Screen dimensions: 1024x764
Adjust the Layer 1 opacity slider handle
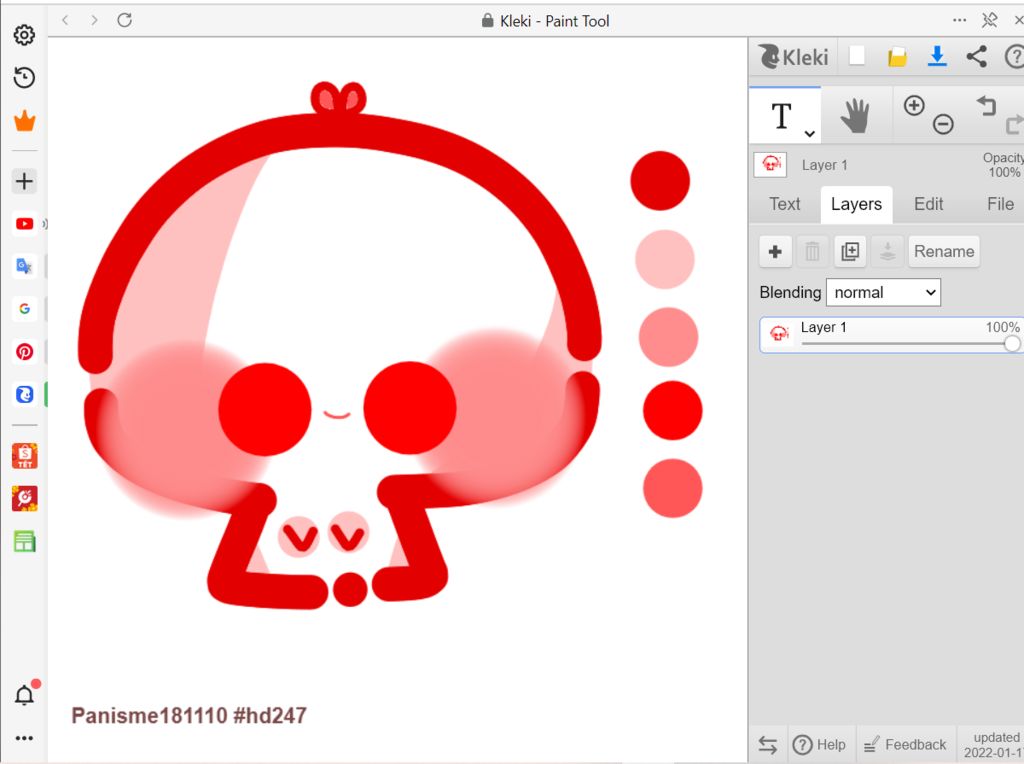(x=1012, y=343)
